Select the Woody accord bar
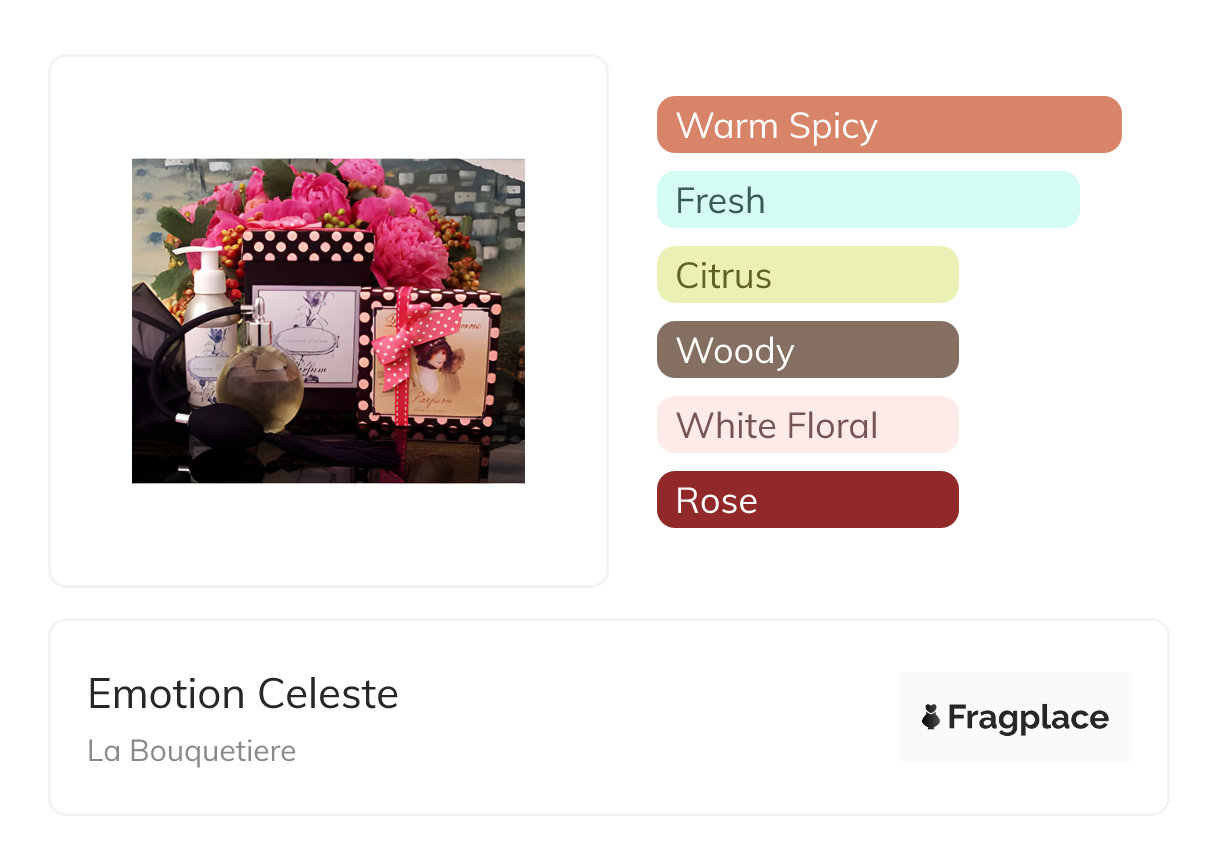Image resolution: width=1218 pixels, height=864 pixels. coord(807,350)
